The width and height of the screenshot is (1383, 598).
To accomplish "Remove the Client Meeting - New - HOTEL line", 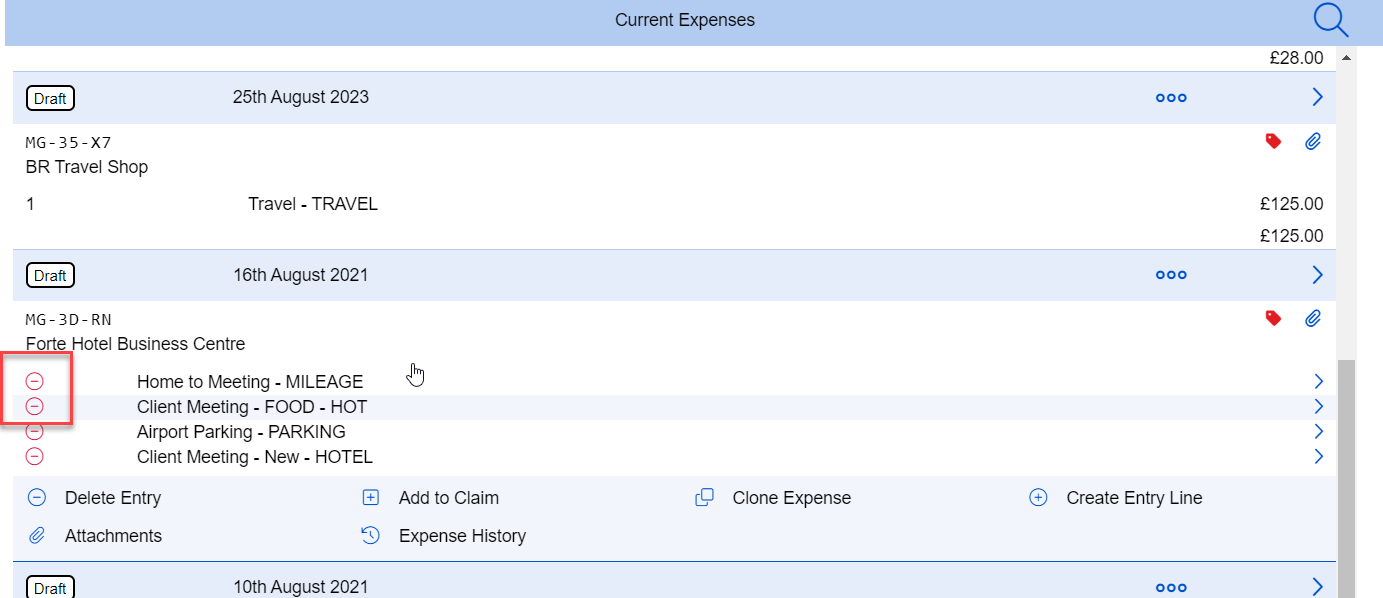I will [34, 457].
